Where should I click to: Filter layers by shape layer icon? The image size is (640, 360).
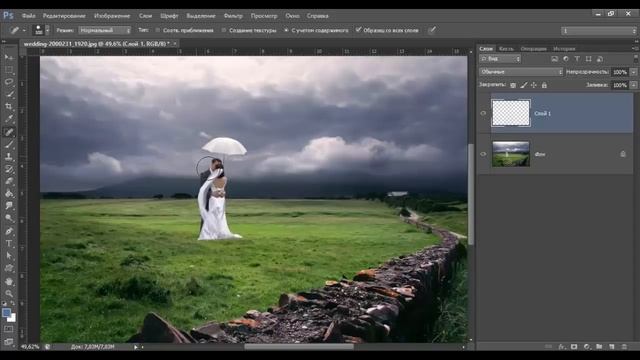coord(589,59)
